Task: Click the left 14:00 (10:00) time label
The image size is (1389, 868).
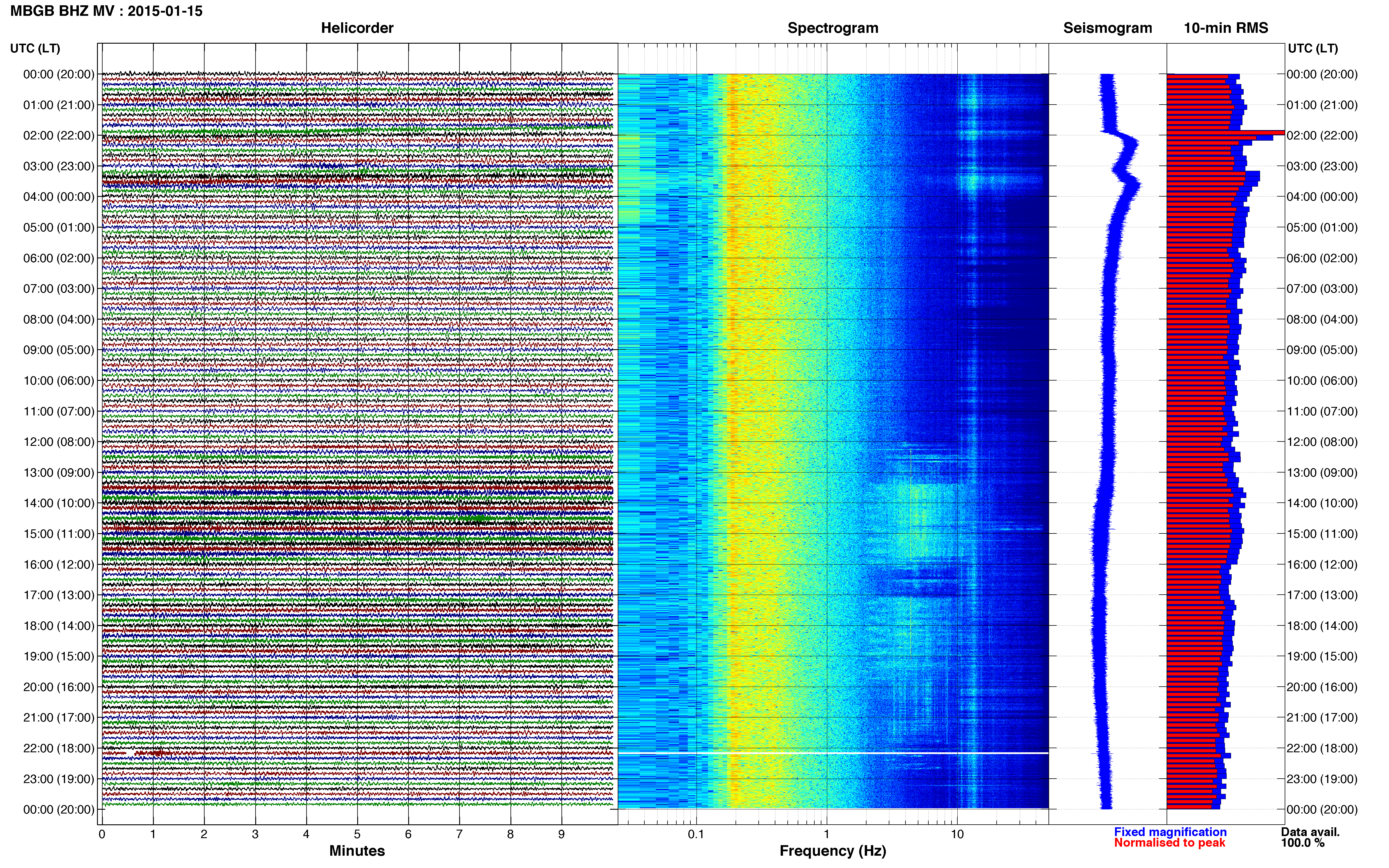Action: coord(59,504)
